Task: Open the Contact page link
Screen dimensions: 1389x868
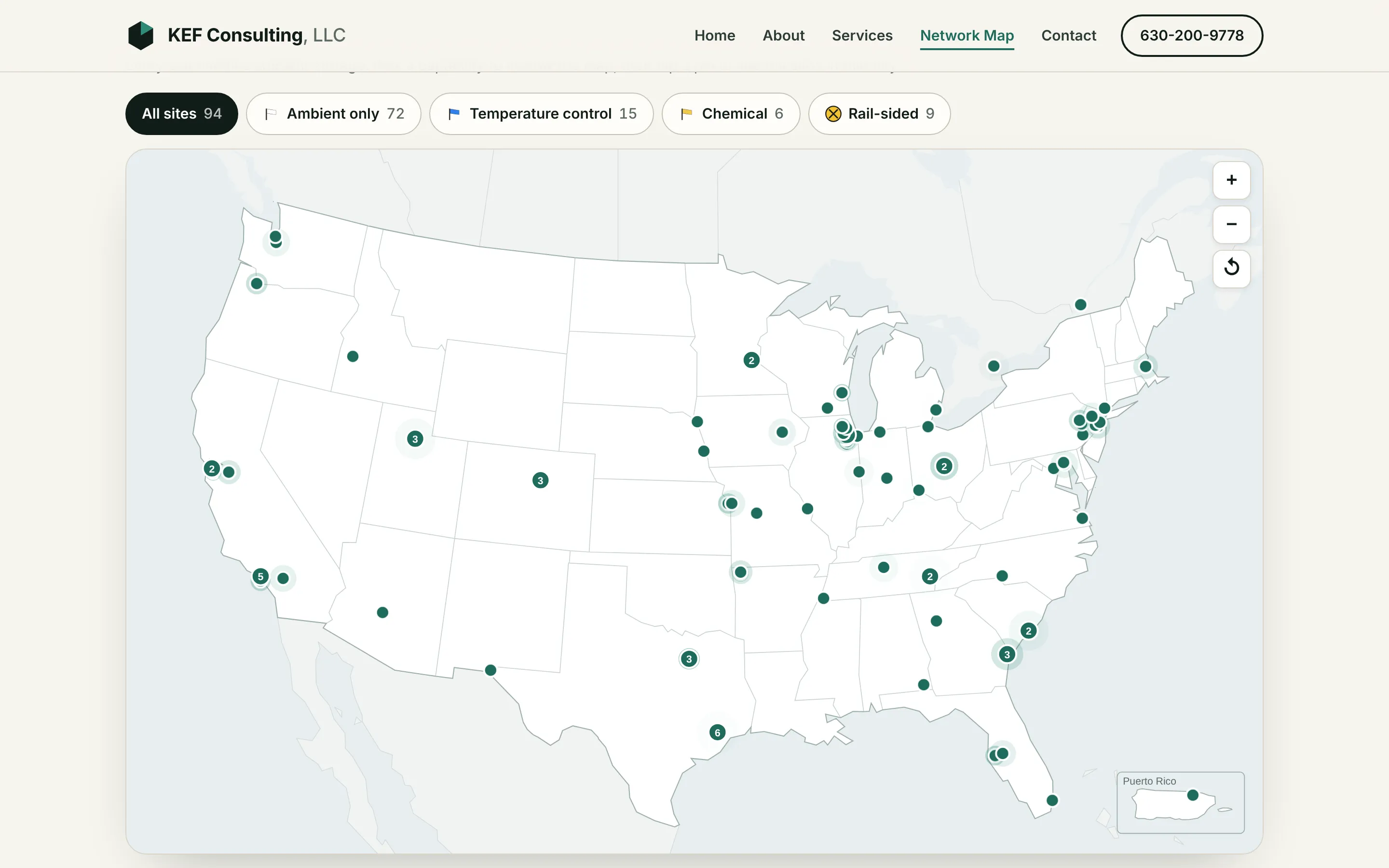Action: [x=1069, y=36]
